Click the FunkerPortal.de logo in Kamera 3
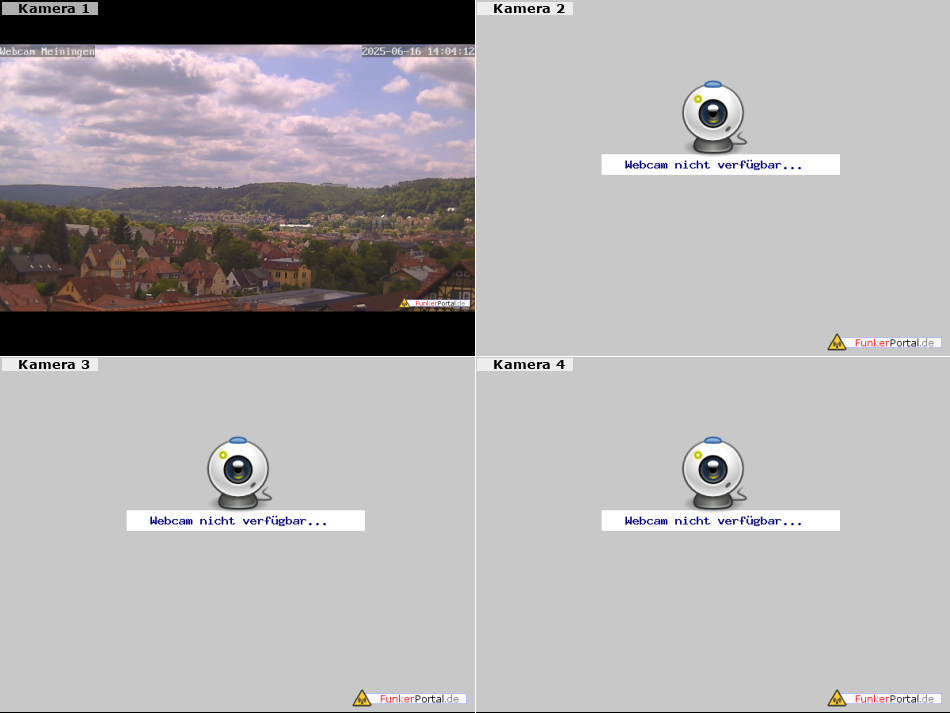 point(409,698)
